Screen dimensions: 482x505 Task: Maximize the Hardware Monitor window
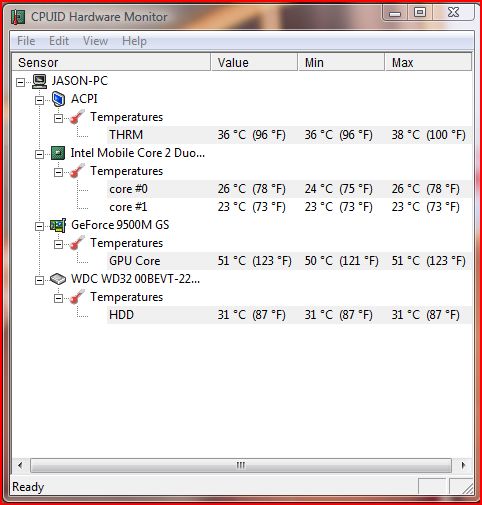[420, 13]
